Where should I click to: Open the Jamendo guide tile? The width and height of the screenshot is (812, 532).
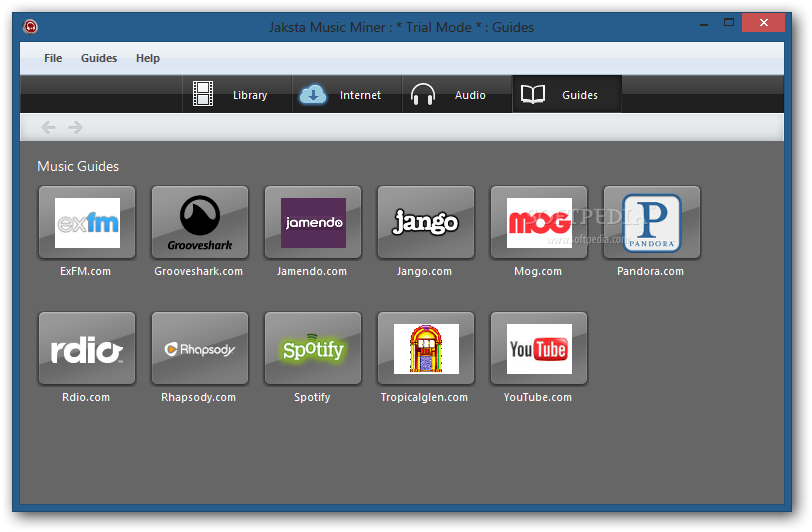(313, 222)
